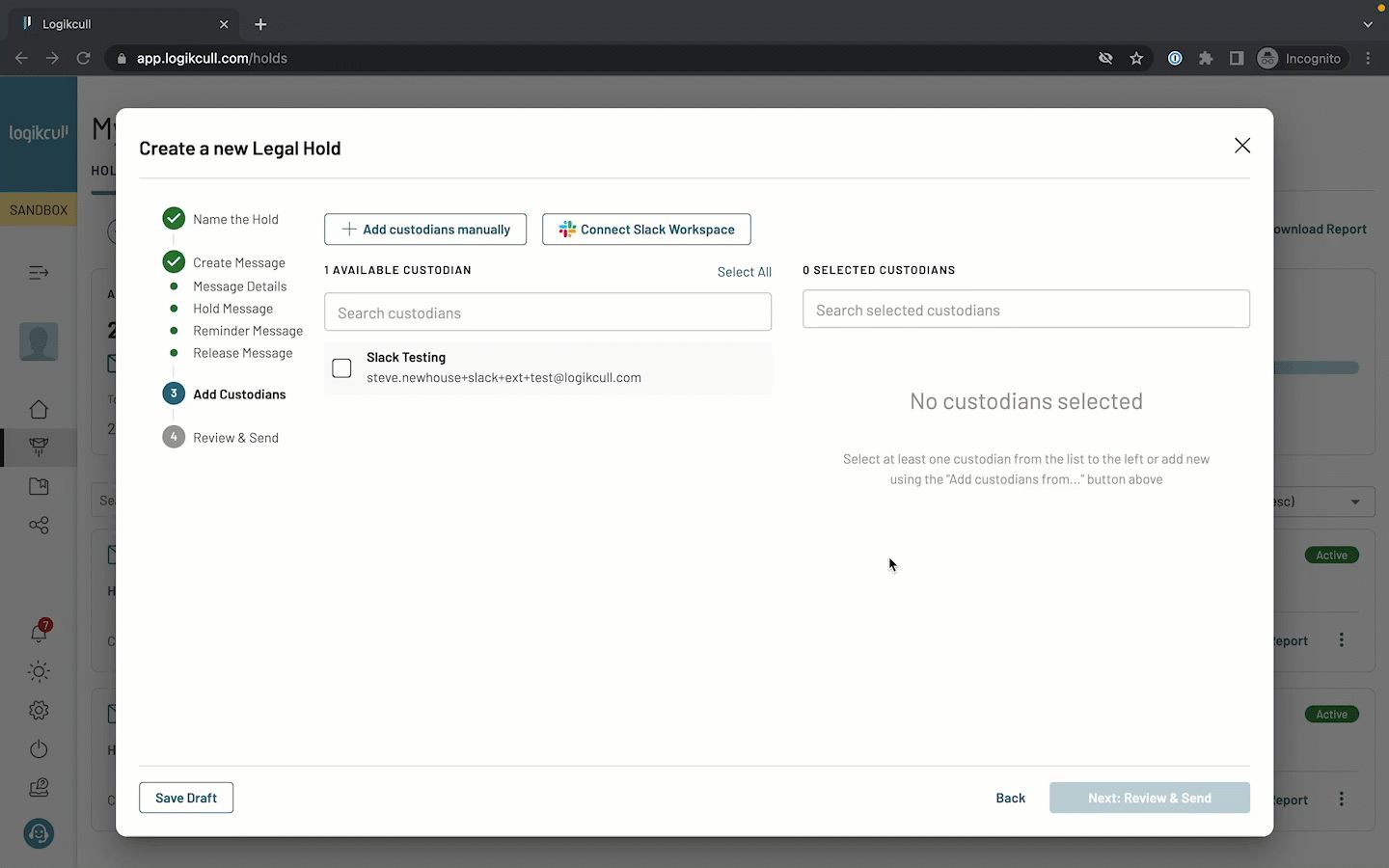
Task: Click power logout icon in sidebar
Action: click(x=39, y=748)
